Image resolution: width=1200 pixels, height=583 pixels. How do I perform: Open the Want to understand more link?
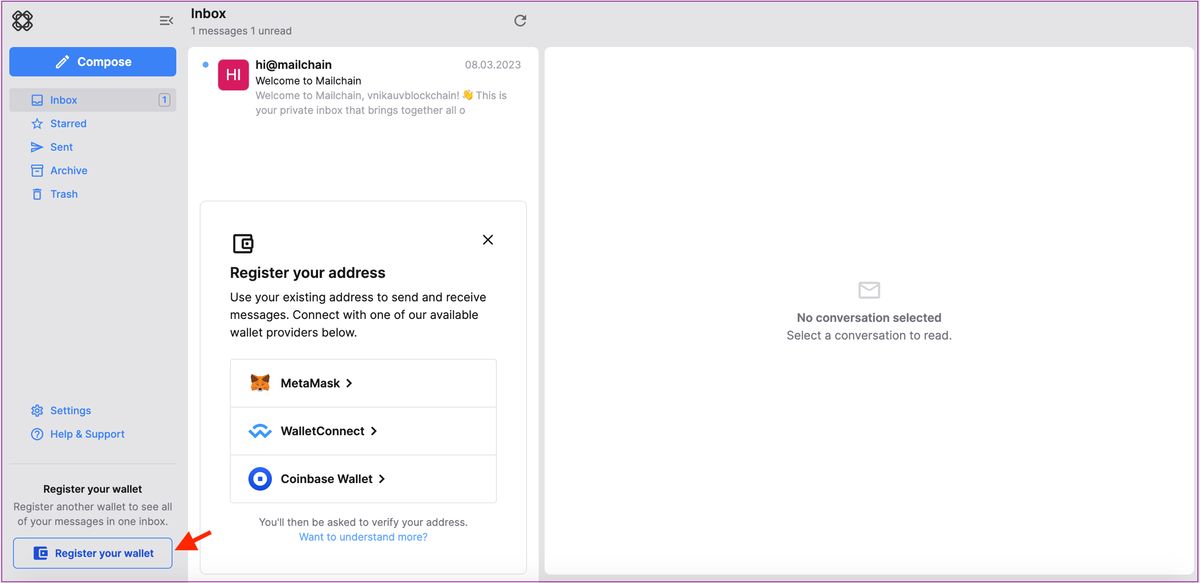pos(363,537)
